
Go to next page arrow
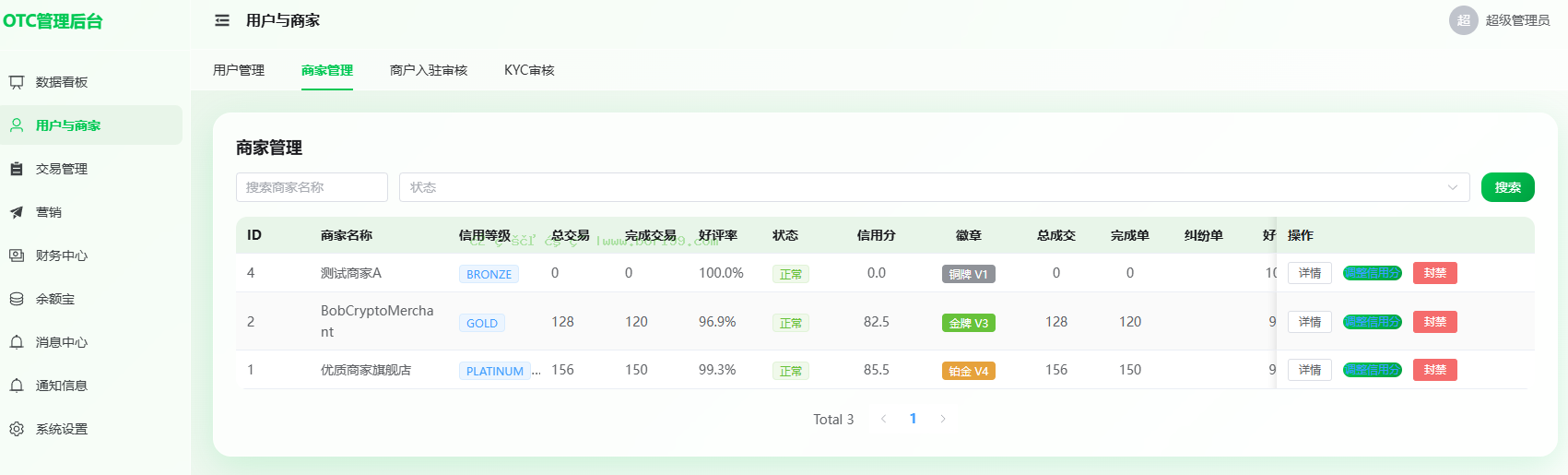942,419
